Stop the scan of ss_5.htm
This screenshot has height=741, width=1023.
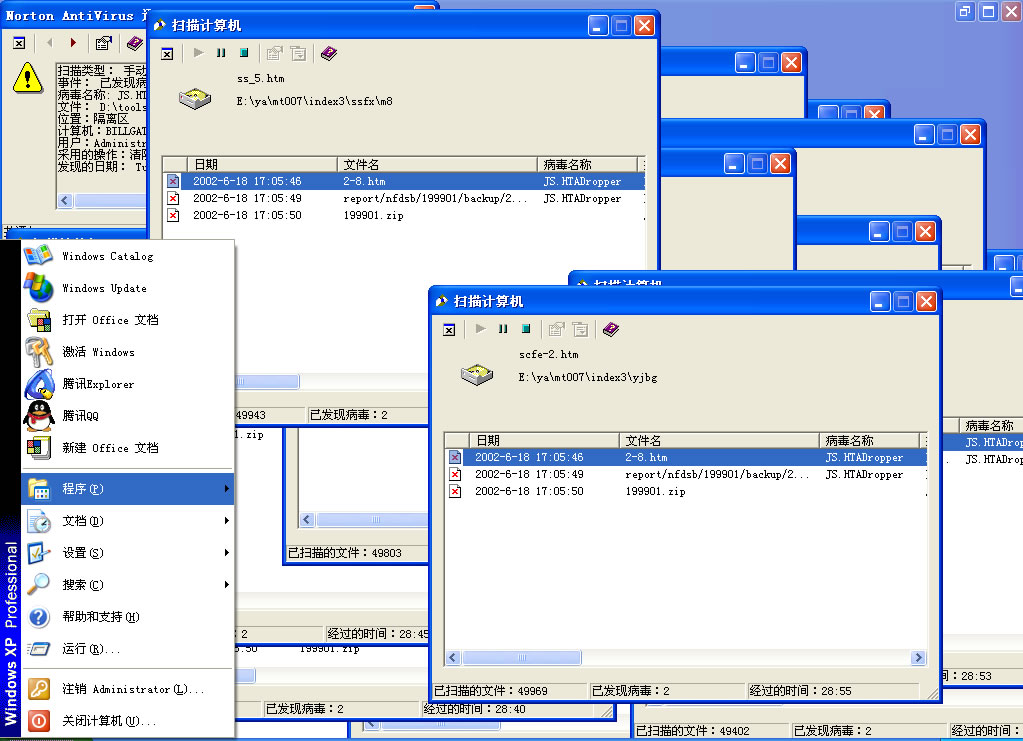point(243,53)
